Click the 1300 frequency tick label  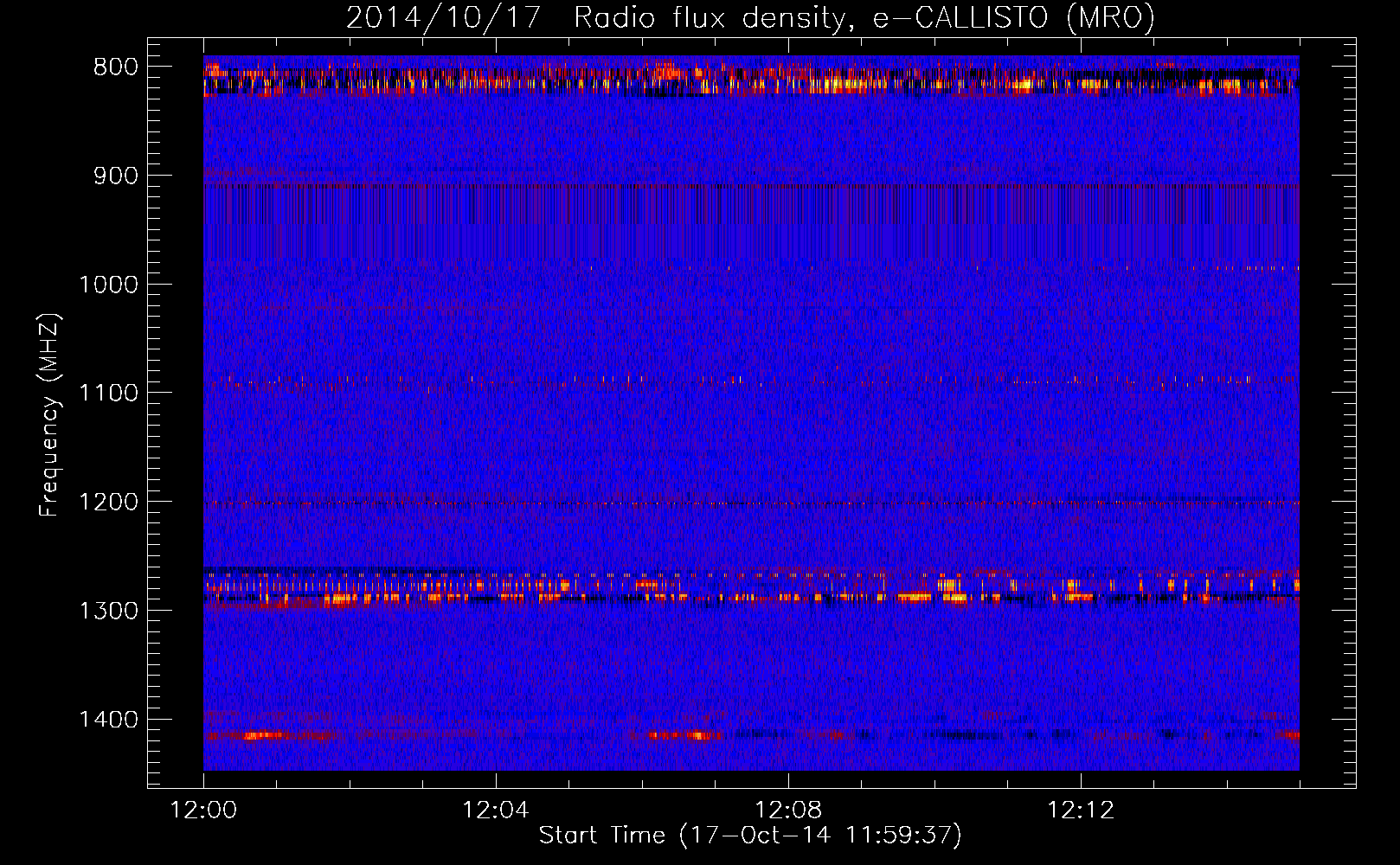coord(108,611)
